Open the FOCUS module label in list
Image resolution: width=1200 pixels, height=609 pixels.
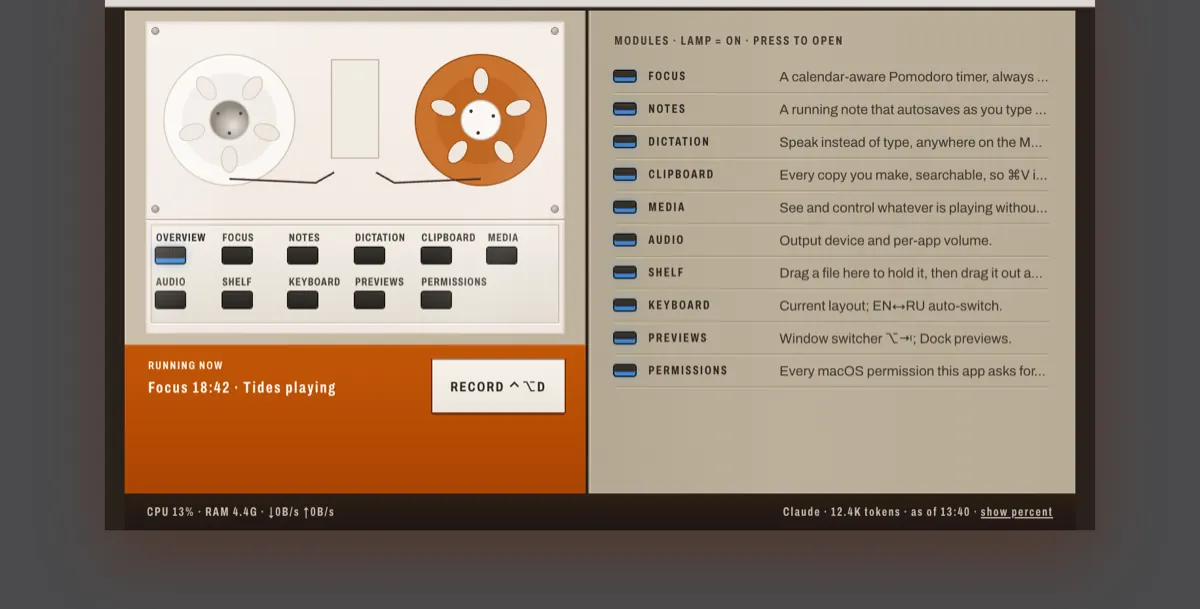pyautogui.click(x=667, y=76)
